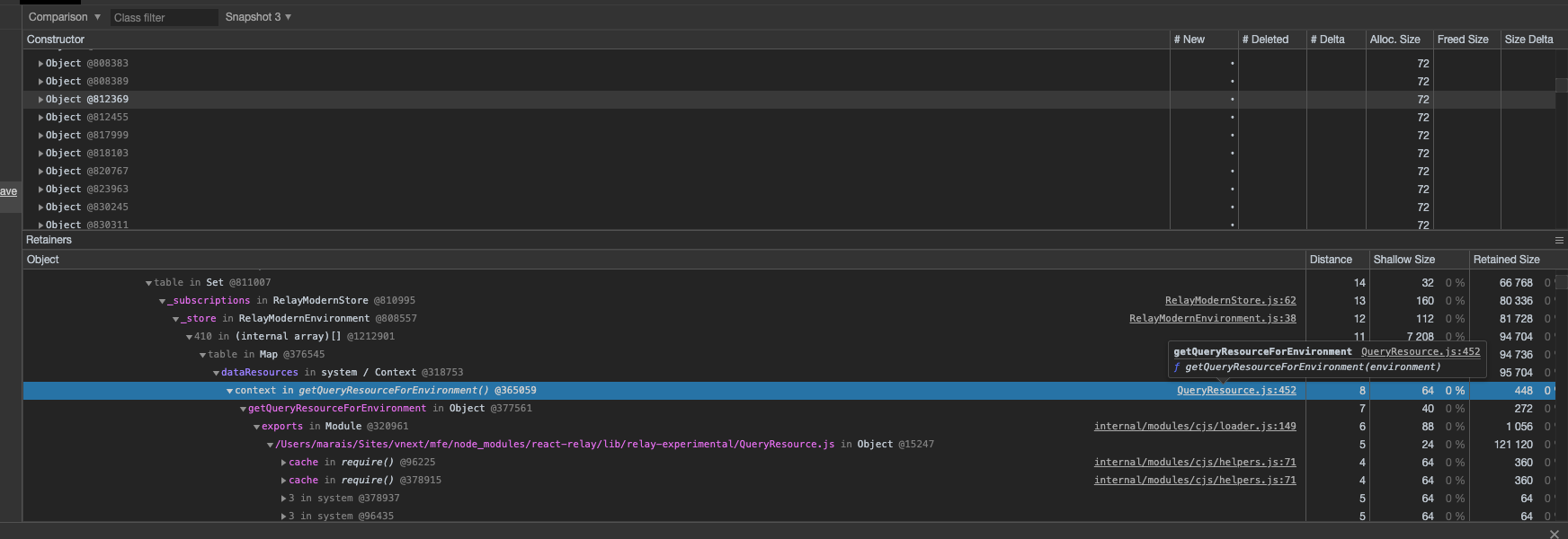Expand Object @812369 row

(x=40, y=100)
